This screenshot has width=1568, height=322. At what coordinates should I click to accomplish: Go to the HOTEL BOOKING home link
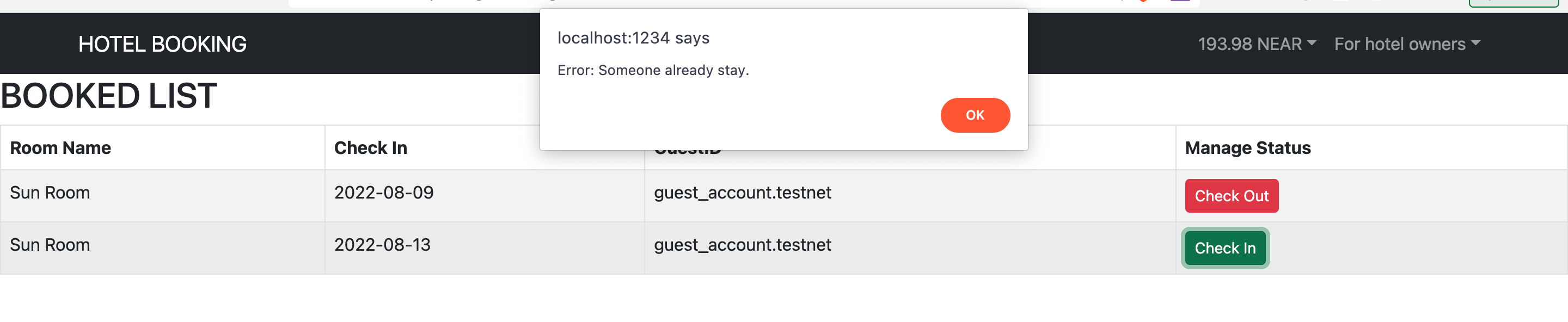tap(163, 44)
